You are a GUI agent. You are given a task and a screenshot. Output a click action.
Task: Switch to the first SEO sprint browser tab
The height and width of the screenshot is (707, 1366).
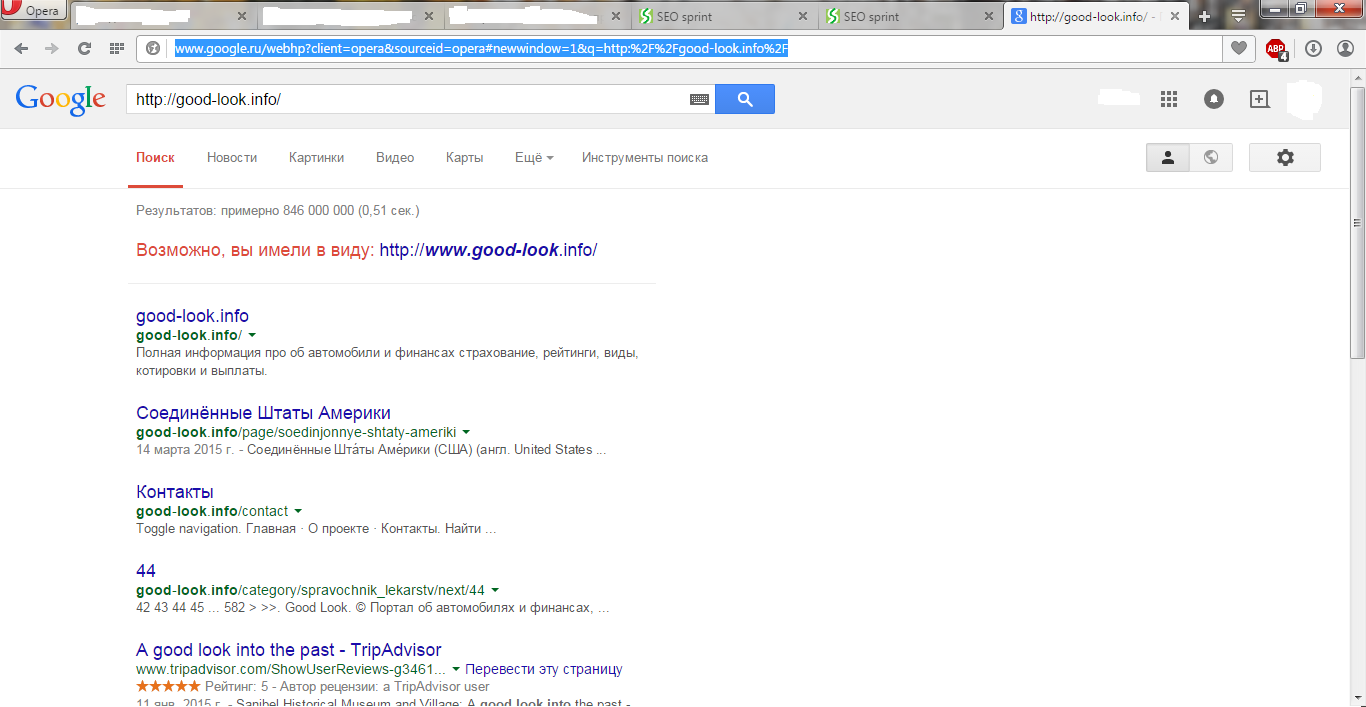tap(725, 16)
